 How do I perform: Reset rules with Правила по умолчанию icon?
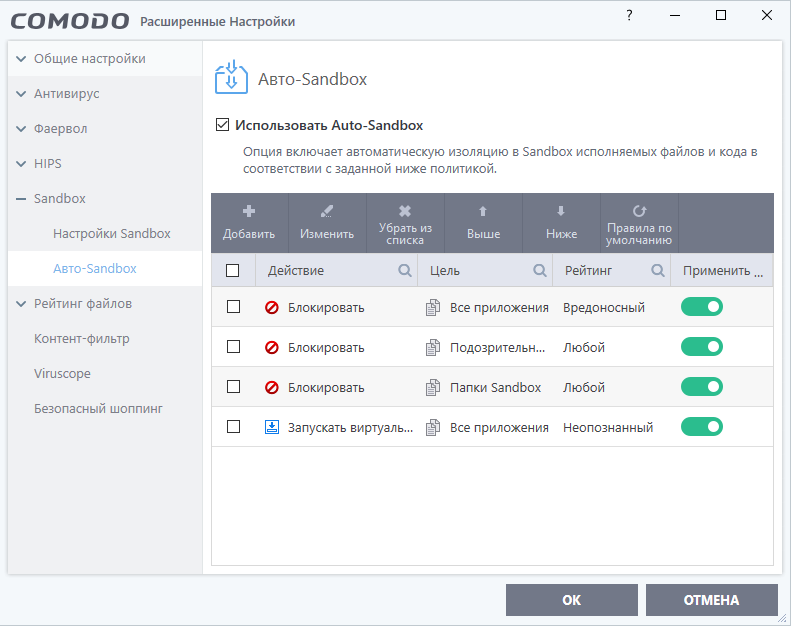639,211
